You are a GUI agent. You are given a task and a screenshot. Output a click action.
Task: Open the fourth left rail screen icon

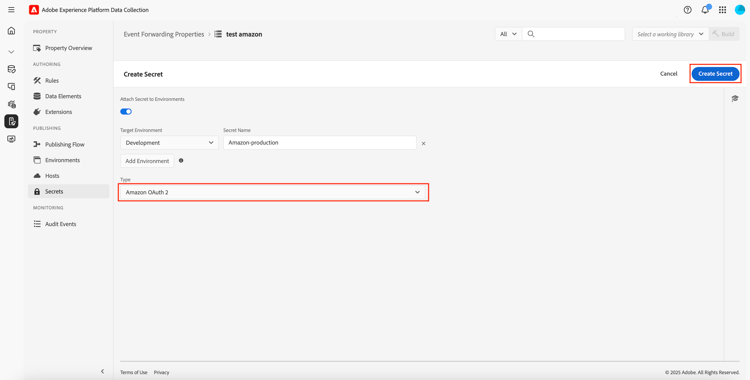[x=11, y=87]
